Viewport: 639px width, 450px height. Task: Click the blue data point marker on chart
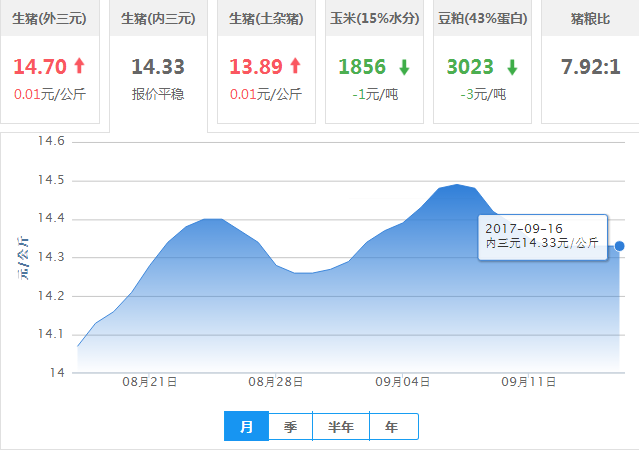coord(620,245)
